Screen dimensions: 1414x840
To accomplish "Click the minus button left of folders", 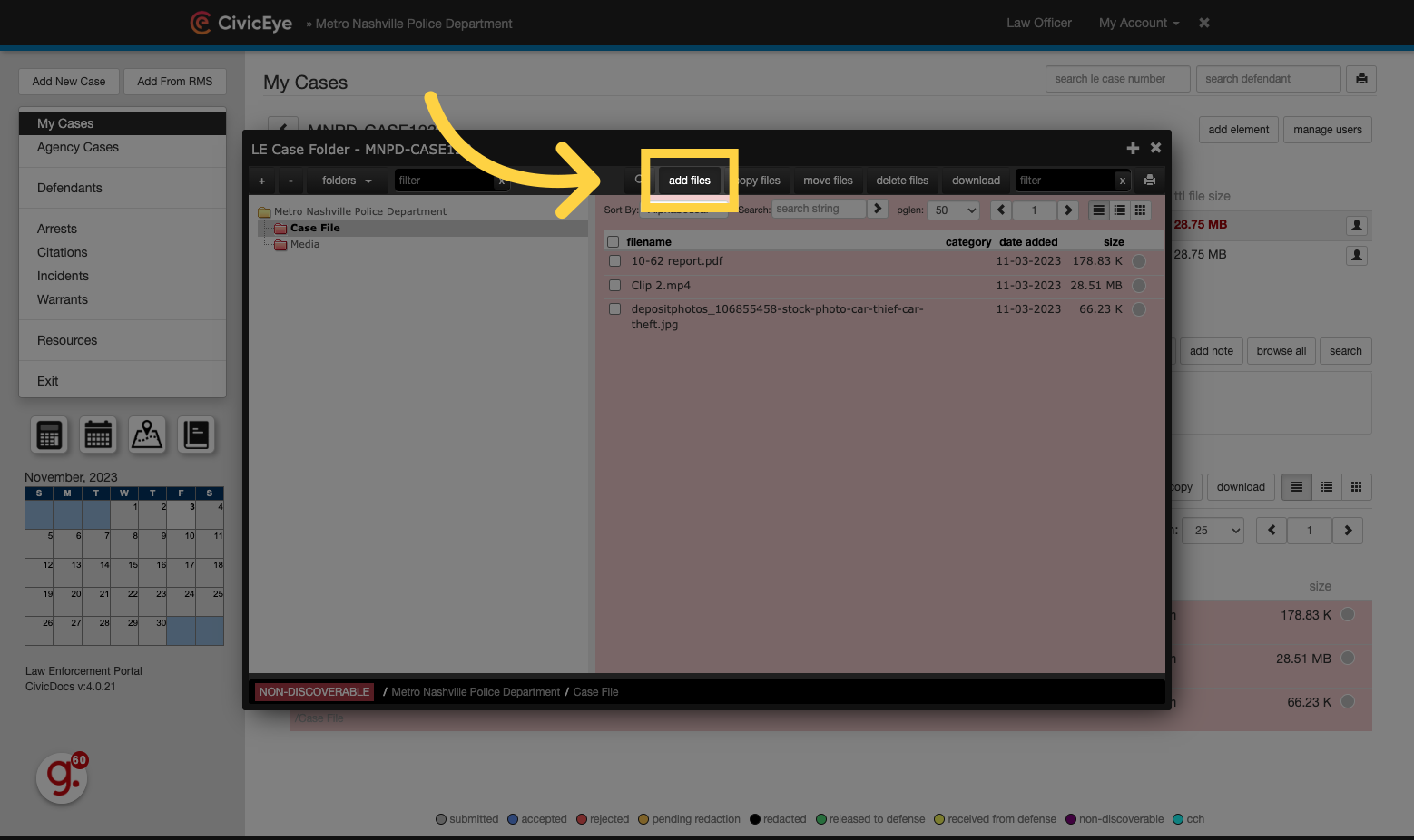I will [x=290, y=181].
